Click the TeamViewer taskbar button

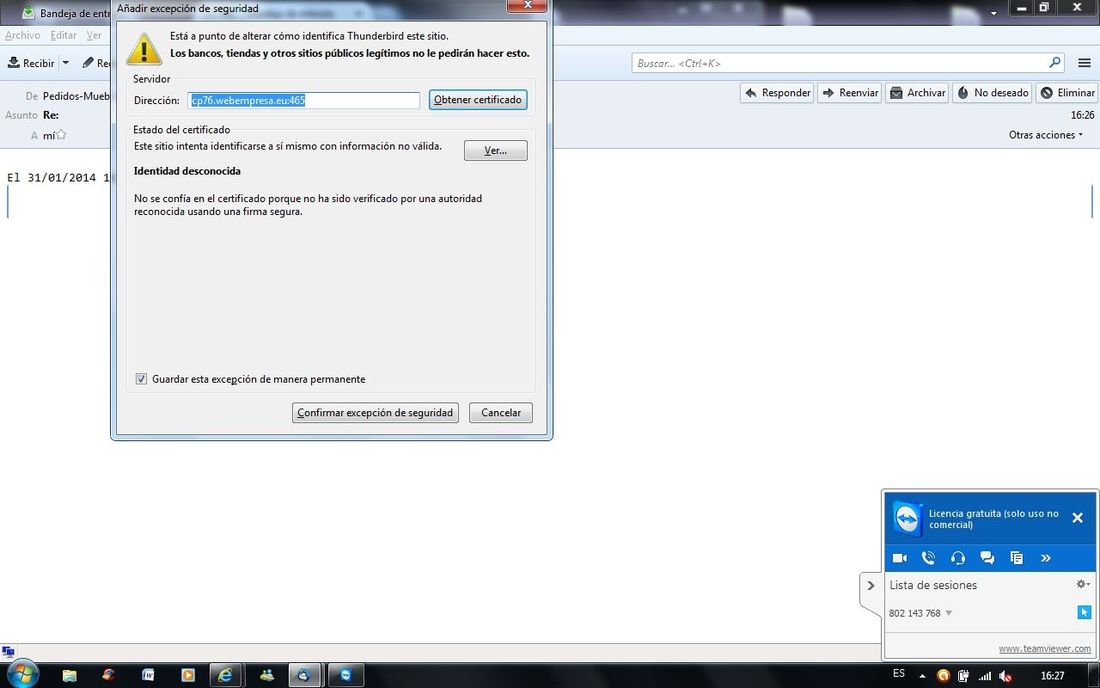[x=345, y=675]
